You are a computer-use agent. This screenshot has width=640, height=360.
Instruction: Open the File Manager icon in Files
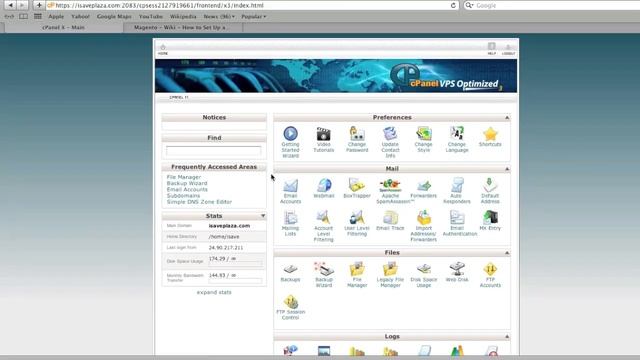[x=357, y=269]
